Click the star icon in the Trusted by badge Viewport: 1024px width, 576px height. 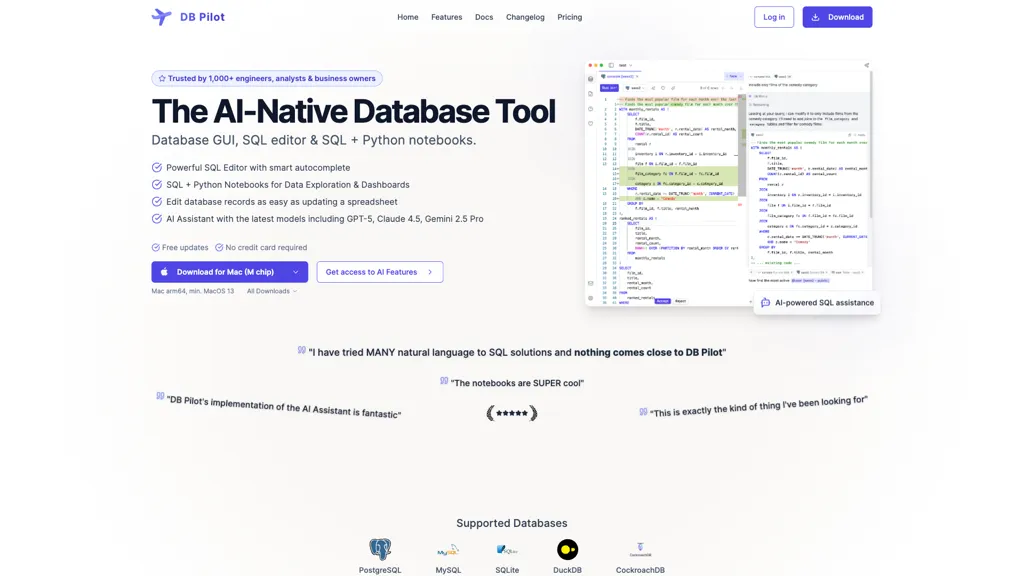coord(160,78)
